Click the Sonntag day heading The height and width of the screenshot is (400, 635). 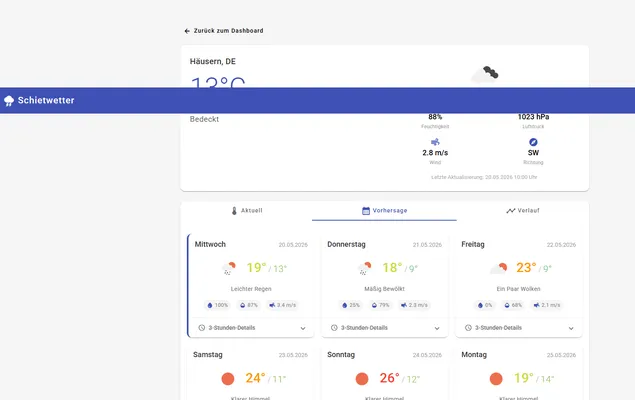tap(341, 355)
